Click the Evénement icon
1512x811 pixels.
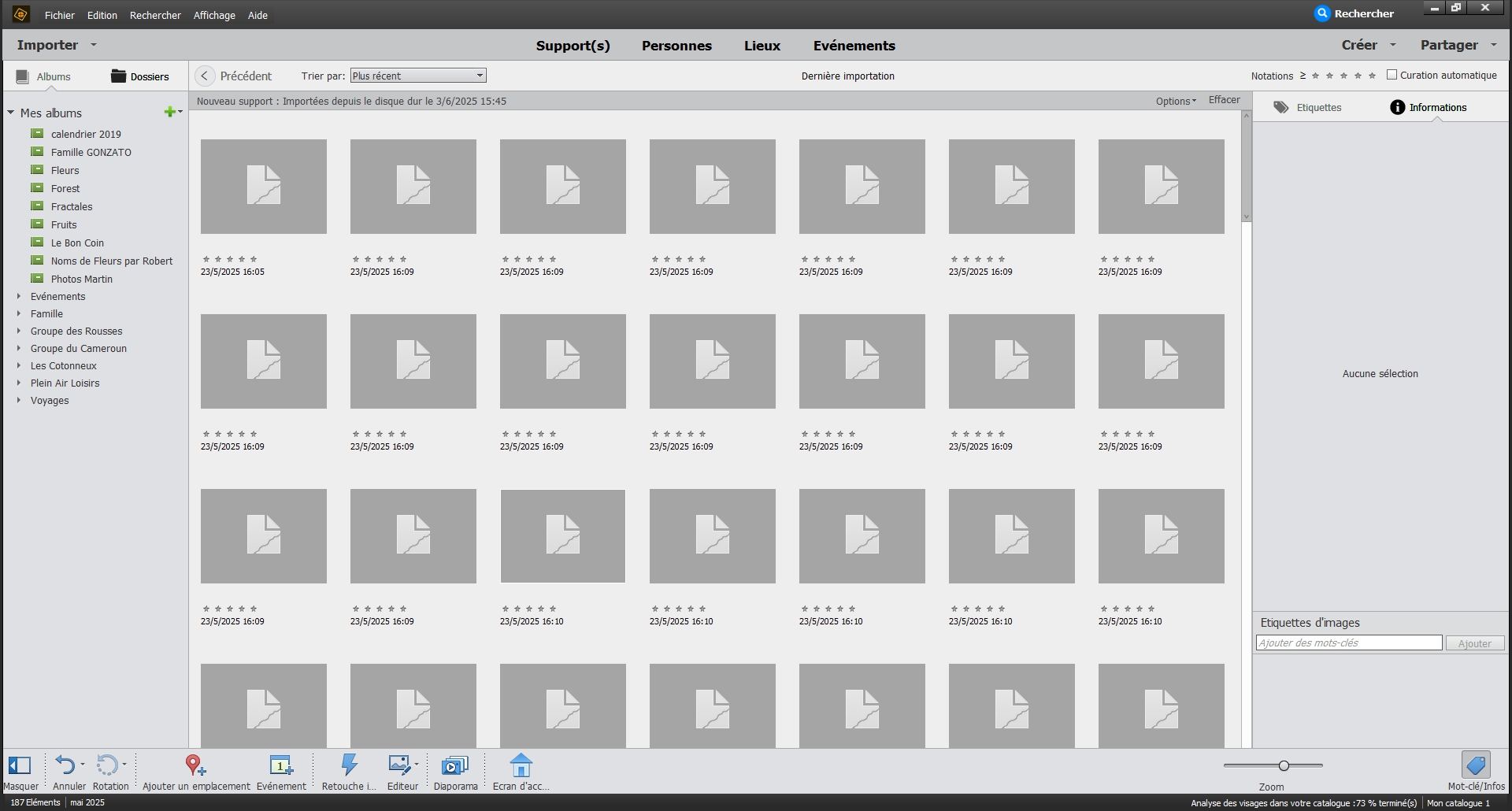pos(281,768)
